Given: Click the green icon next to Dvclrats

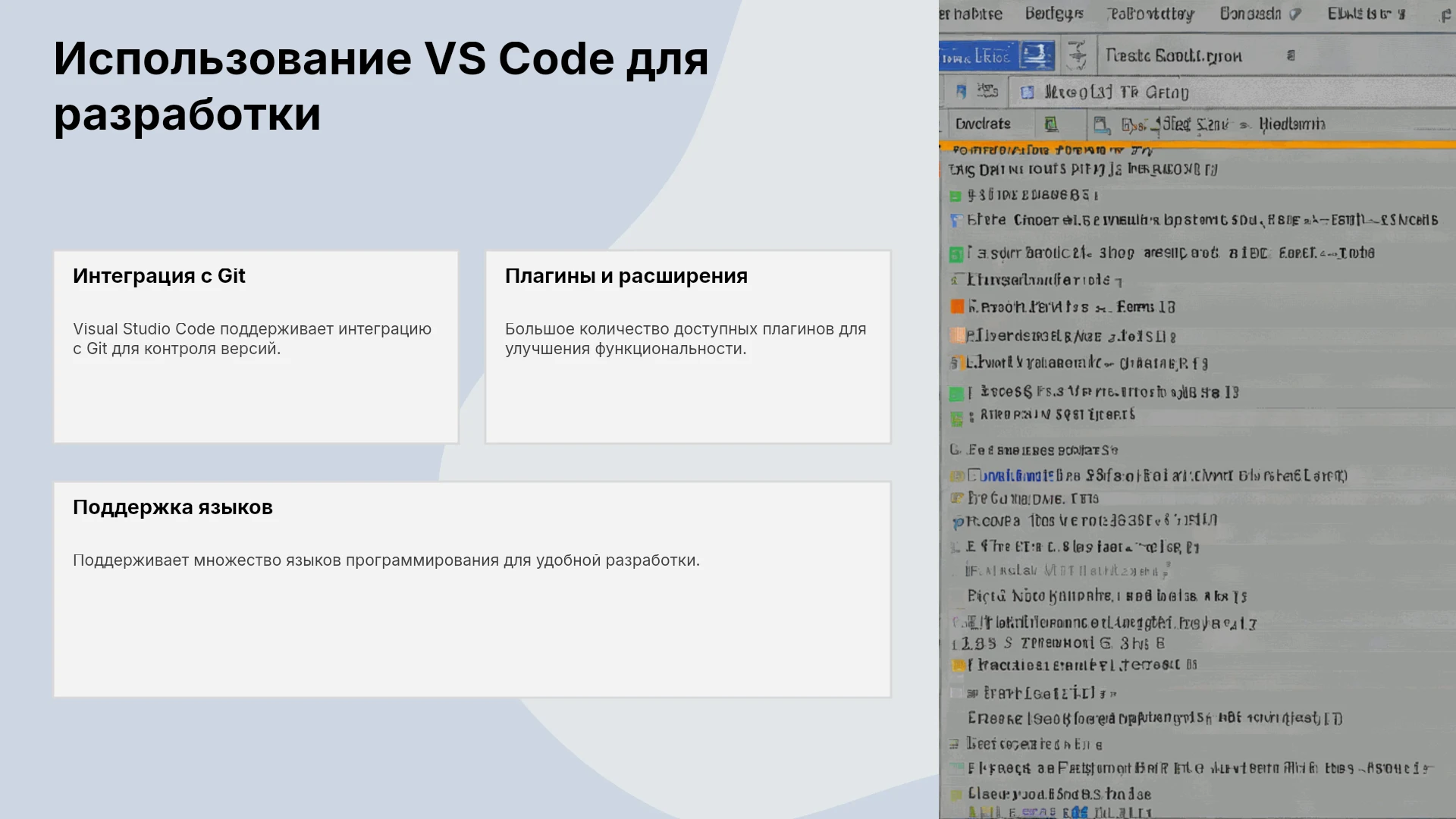Looking at the screenshot, I should click(1051, 124).
